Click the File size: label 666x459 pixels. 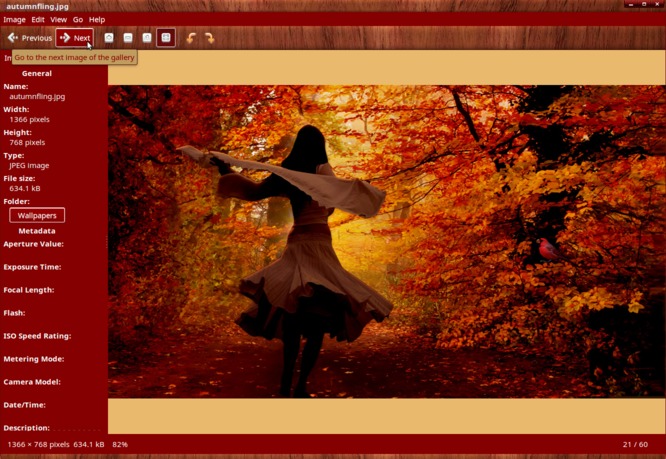coord(19,178)
